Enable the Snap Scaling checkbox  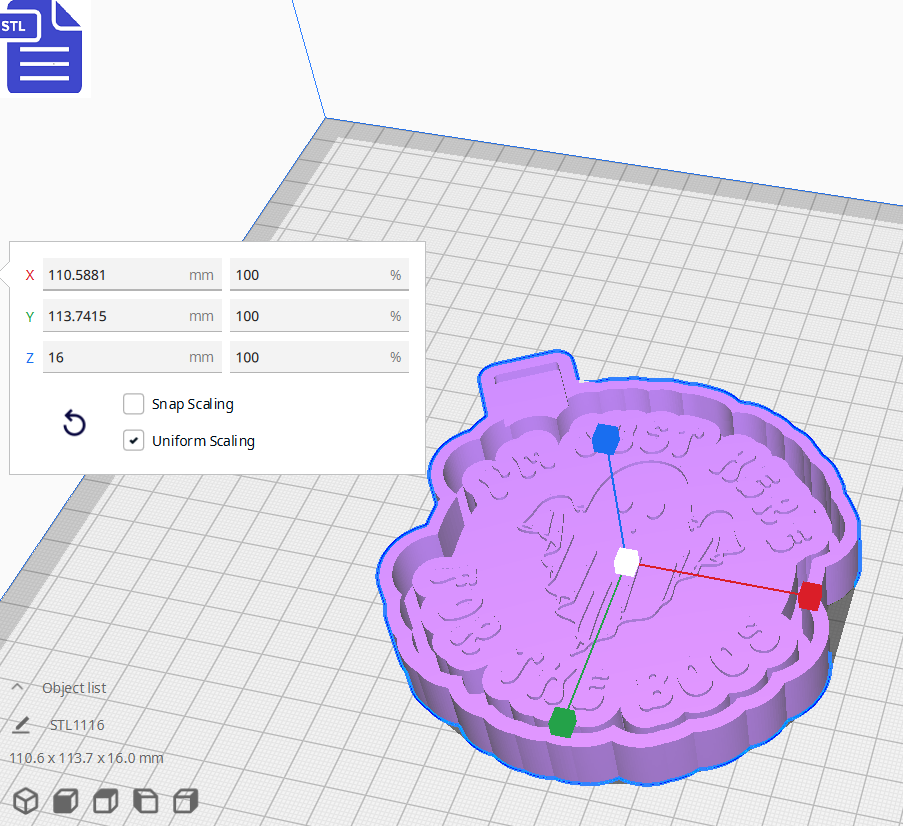[133, 404]
